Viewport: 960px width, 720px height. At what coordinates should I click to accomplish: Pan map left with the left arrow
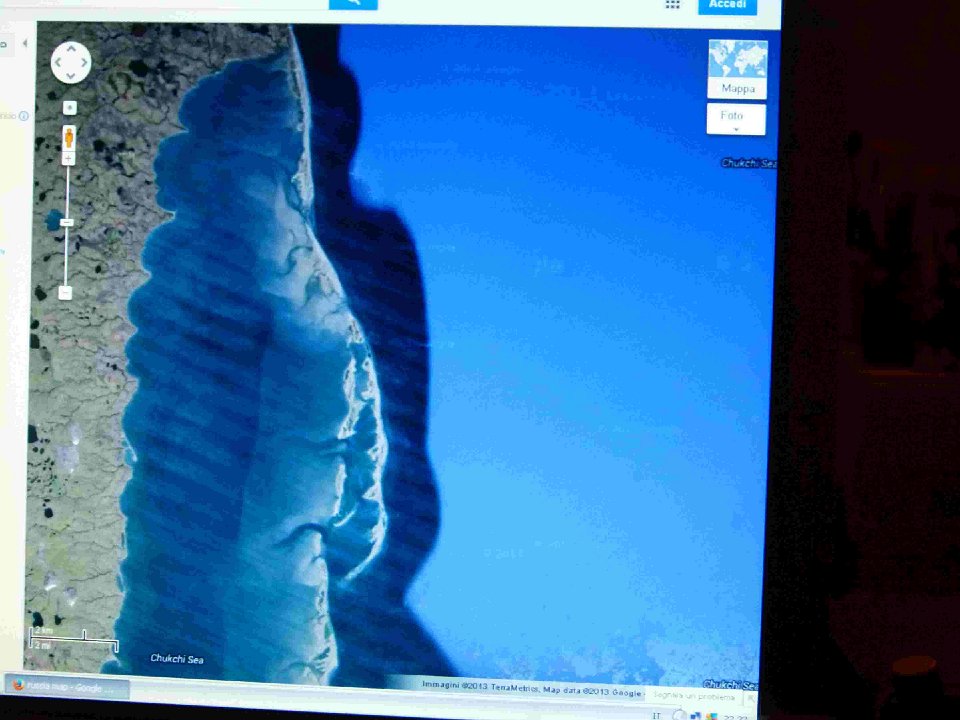click(x=58, y=62)
